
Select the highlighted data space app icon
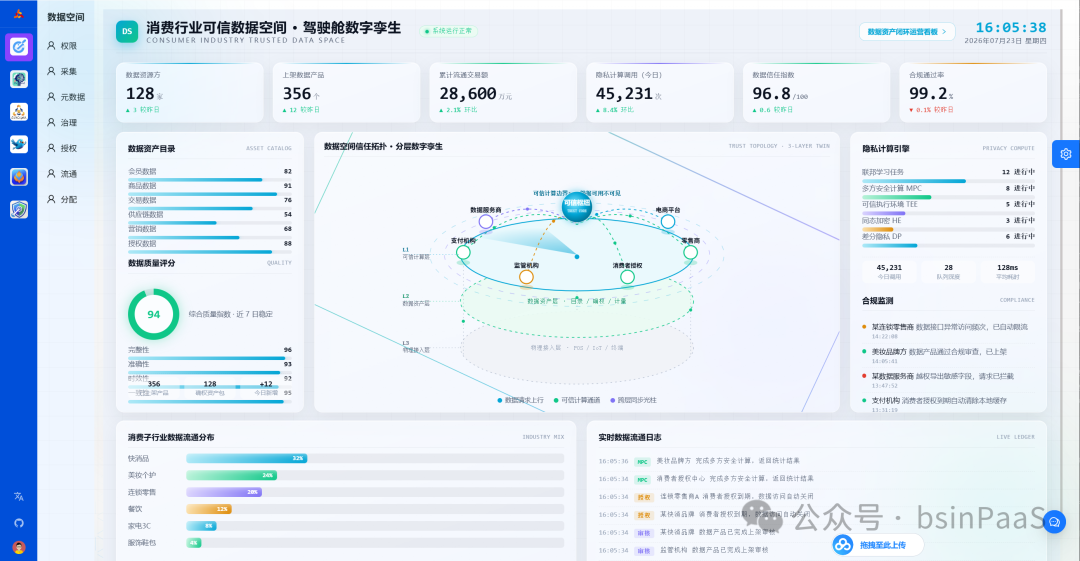tap(19, 47)
